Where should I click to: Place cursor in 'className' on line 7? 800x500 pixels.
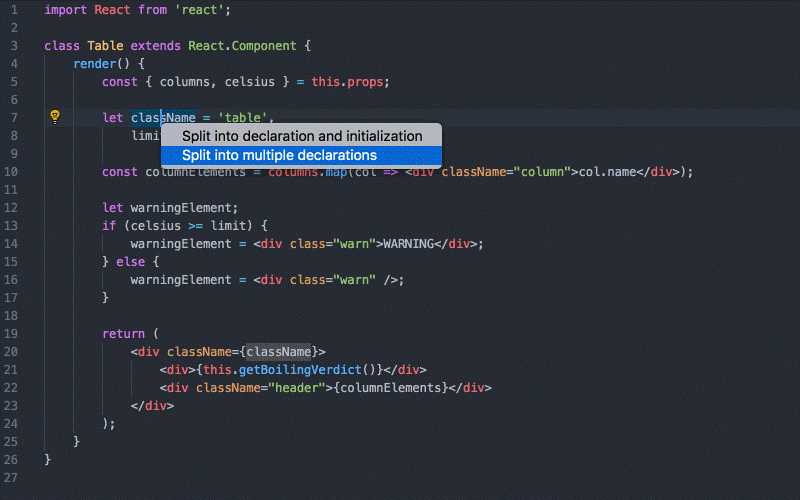[163, 118]
